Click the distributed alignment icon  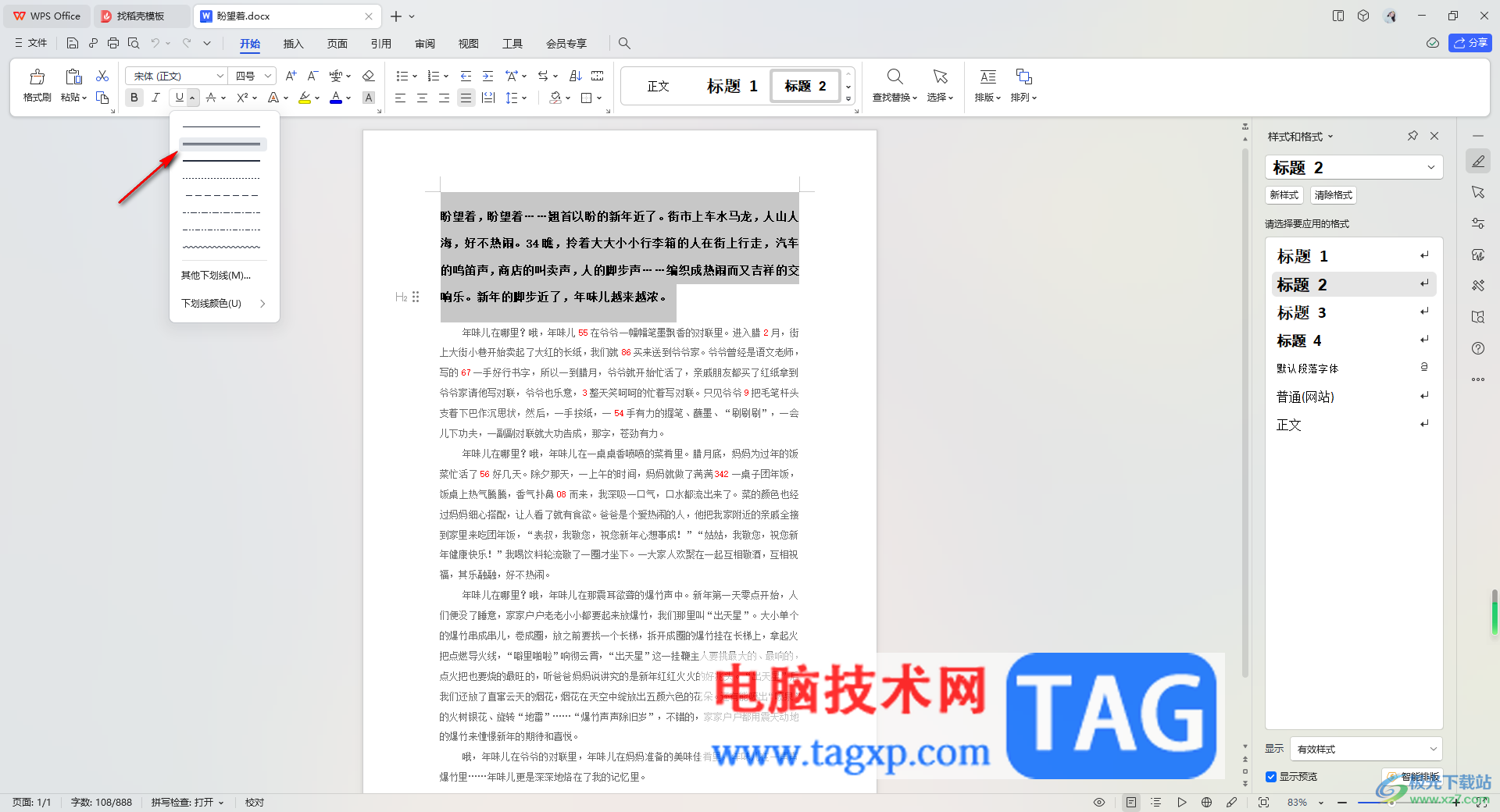pyautogui.click(x=488, y=98)
